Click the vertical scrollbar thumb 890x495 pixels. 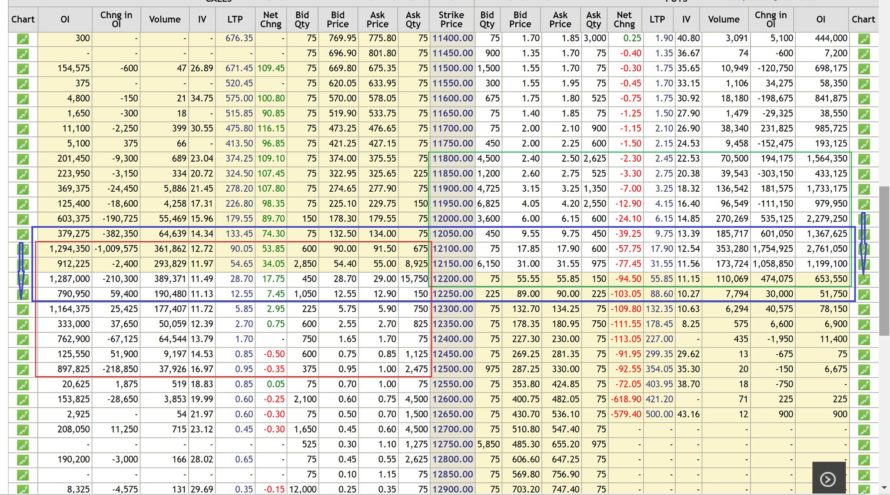pos(884,261)
